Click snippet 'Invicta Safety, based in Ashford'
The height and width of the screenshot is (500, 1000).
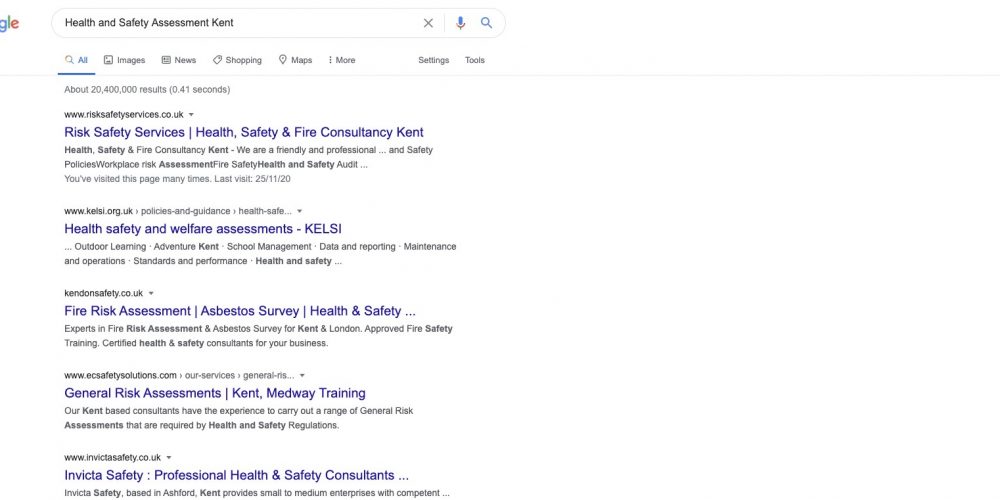coord(257,493)
